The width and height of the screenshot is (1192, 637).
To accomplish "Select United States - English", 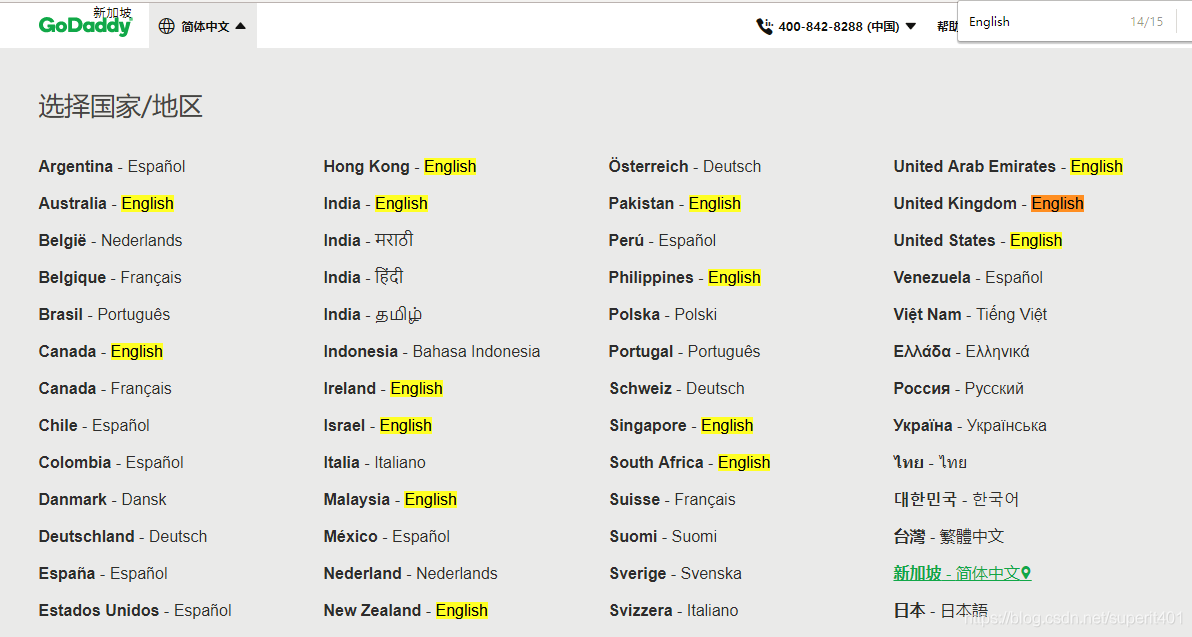I will pyautogui.click(x=978, y=240).
